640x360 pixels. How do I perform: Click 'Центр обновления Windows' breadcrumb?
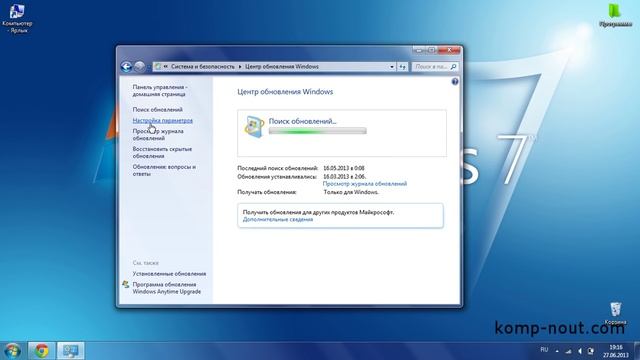[282, 67]
